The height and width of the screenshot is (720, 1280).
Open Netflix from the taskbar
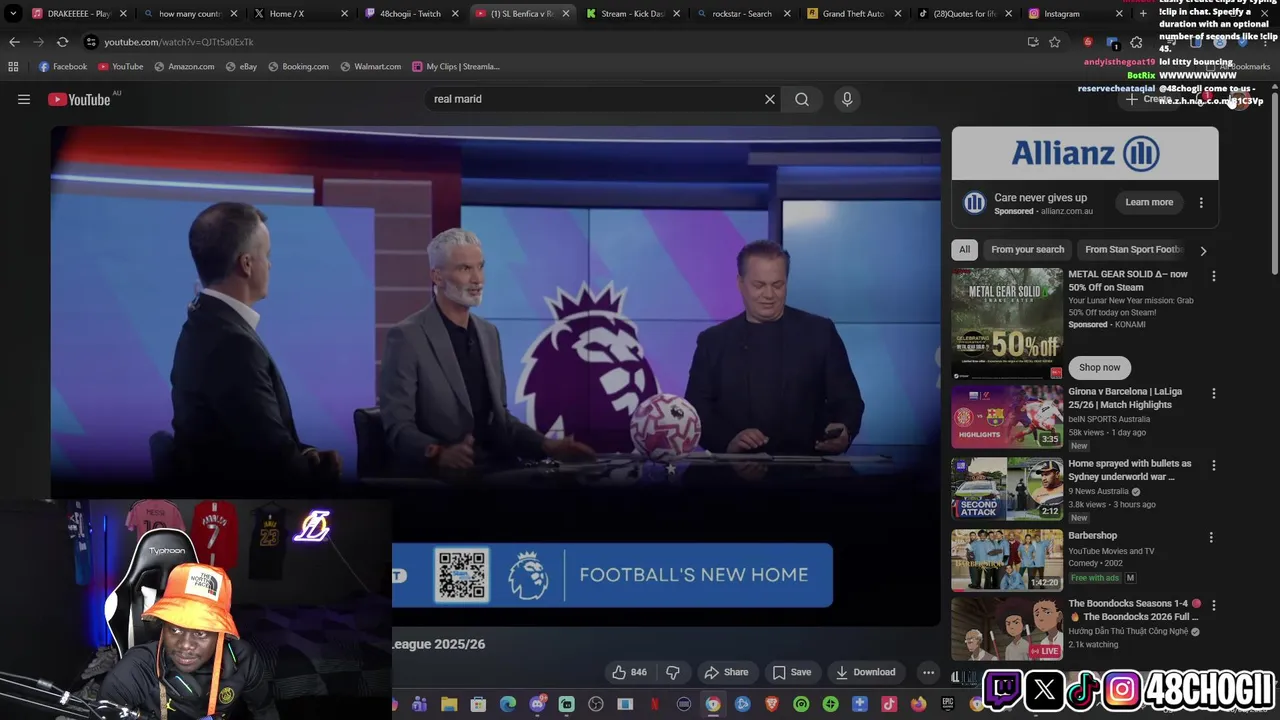click(x=655, y=704)
